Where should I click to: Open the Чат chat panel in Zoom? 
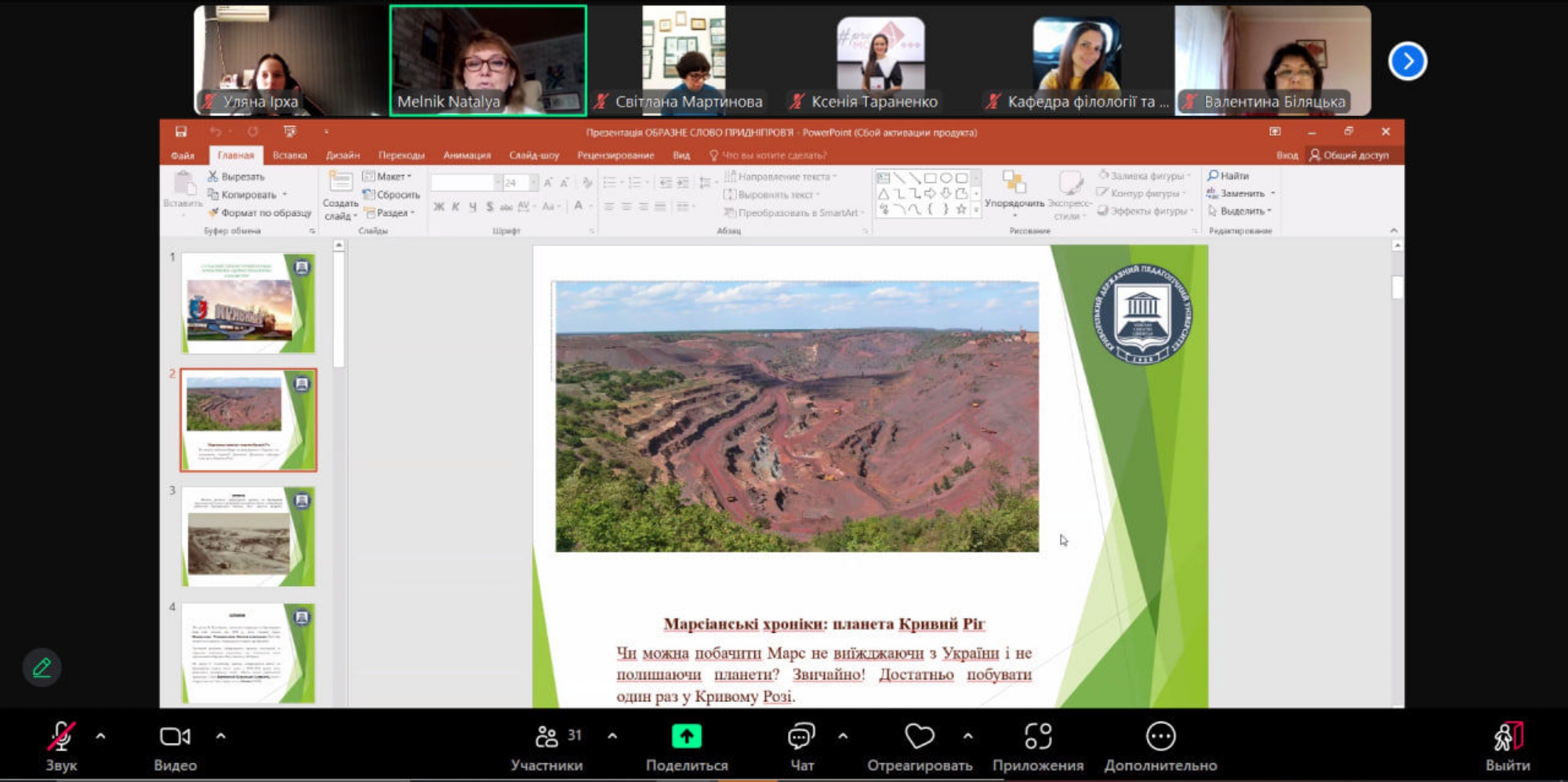click(x=801, y=747)
